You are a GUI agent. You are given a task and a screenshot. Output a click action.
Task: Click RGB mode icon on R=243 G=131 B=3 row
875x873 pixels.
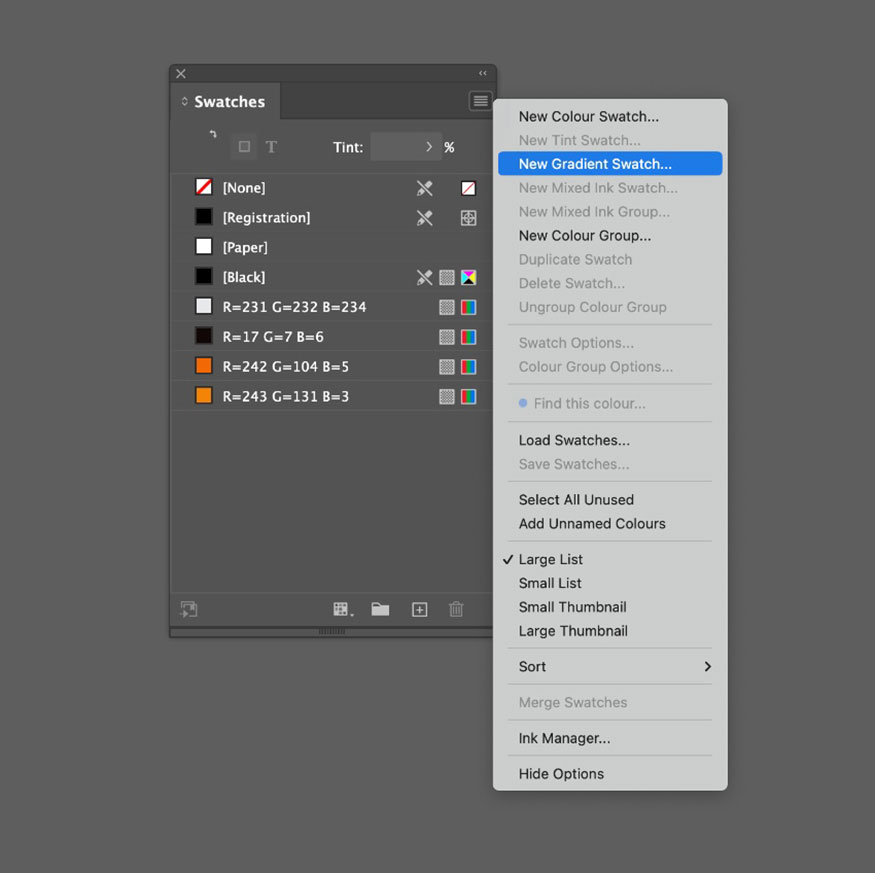click(x=468, y=396)
